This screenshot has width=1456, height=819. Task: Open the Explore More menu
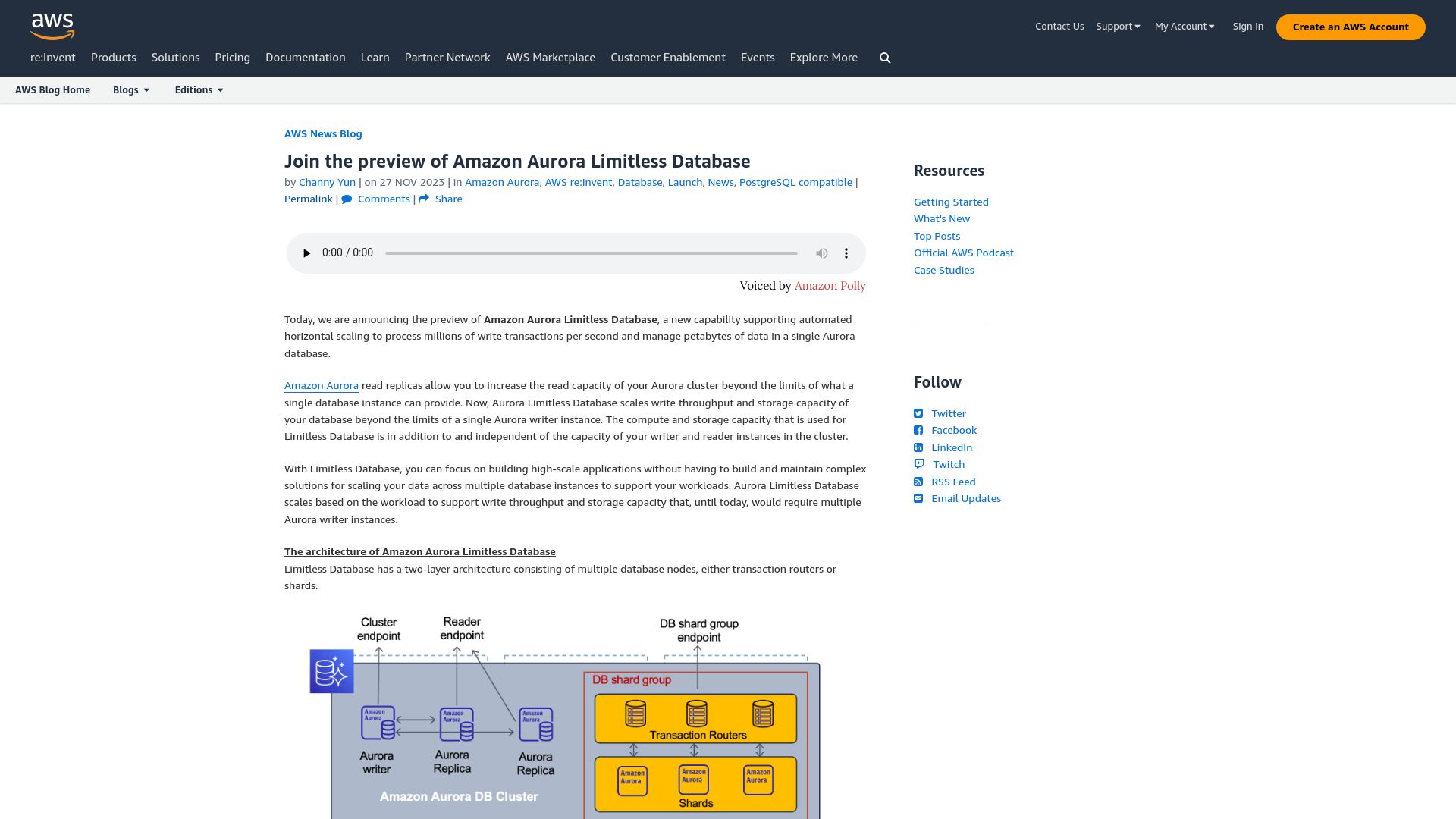824,58
